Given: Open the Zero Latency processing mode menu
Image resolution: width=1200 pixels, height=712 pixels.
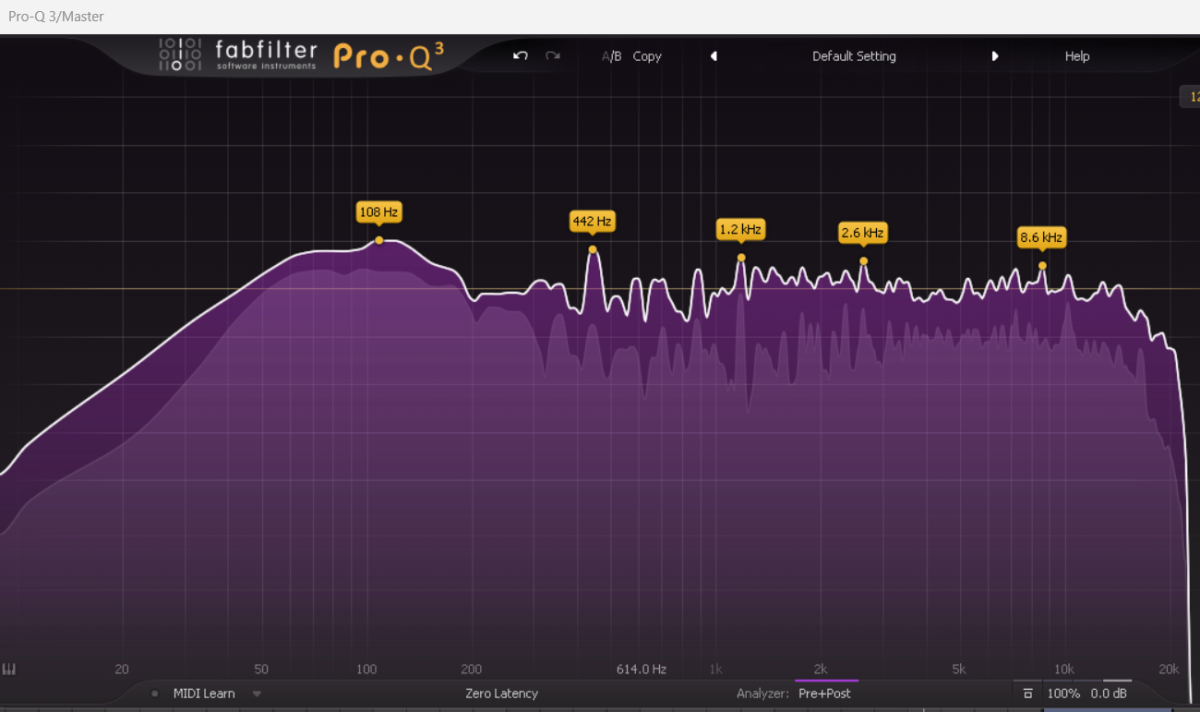Looking at the screenshot, I should [x=501, y=693].
